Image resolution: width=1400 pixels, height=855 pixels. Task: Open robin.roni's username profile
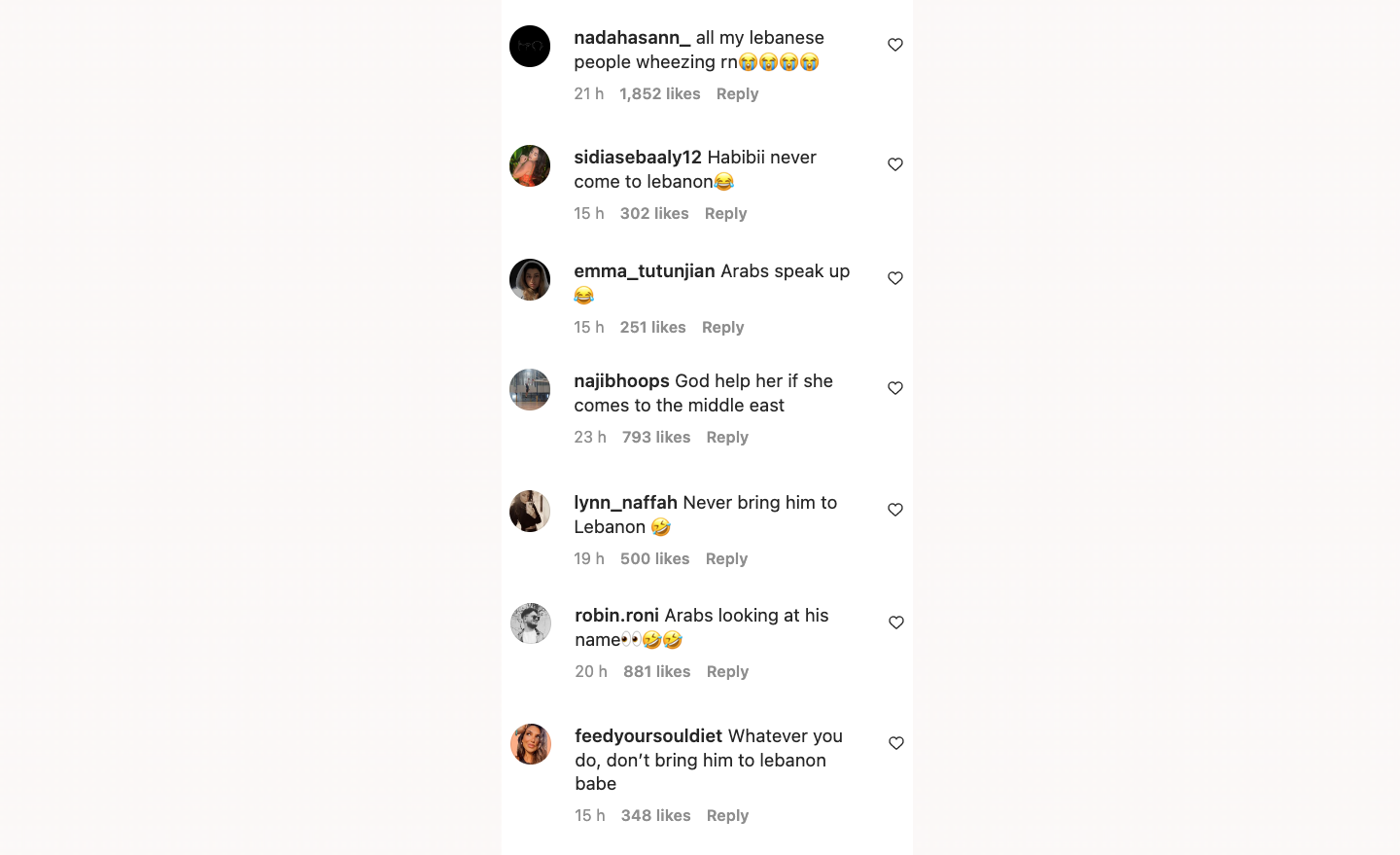coord(616,615)
